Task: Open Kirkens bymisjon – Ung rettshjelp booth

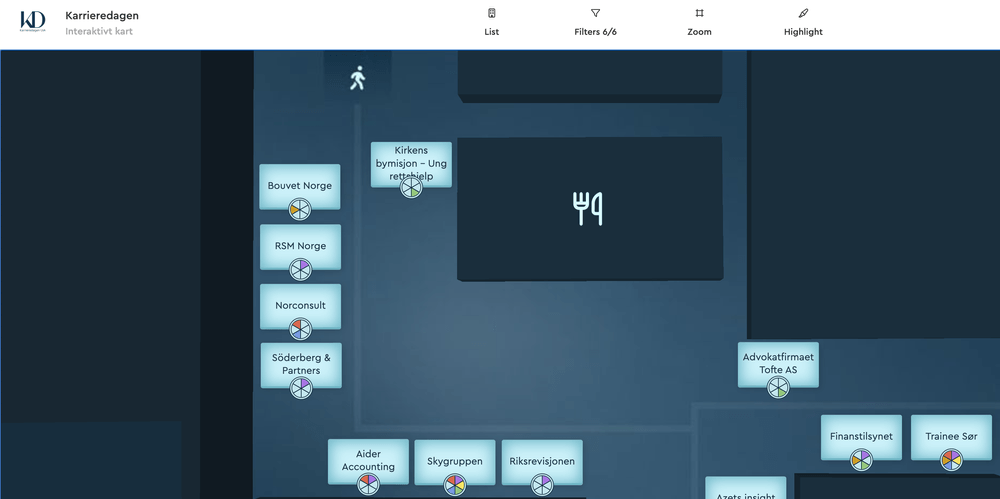Action: pos(411,164)
